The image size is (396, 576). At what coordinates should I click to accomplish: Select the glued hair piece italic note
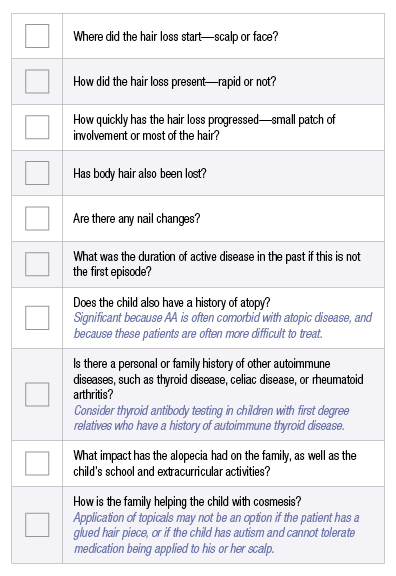point(216,533)
